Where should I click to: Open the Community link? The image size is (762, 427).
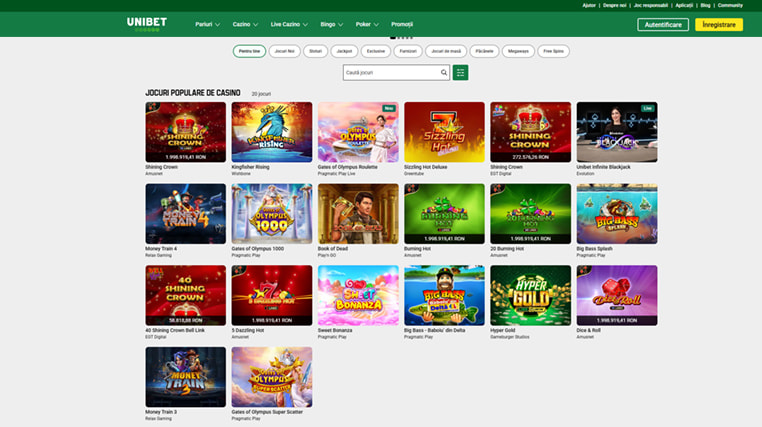730,5
